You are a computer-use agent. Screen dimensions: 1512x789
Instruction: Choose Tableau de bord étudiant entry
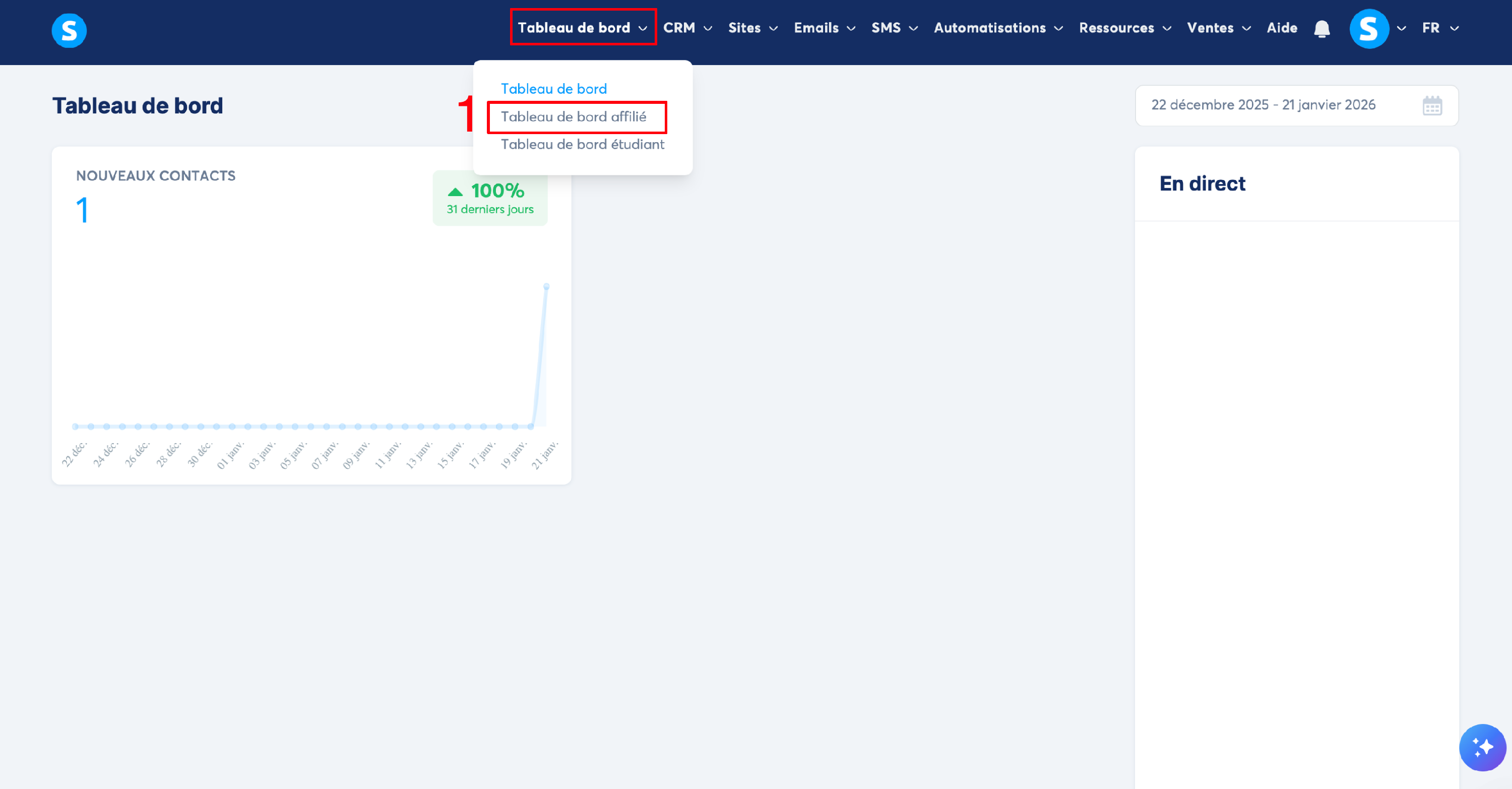click(582, 144)
